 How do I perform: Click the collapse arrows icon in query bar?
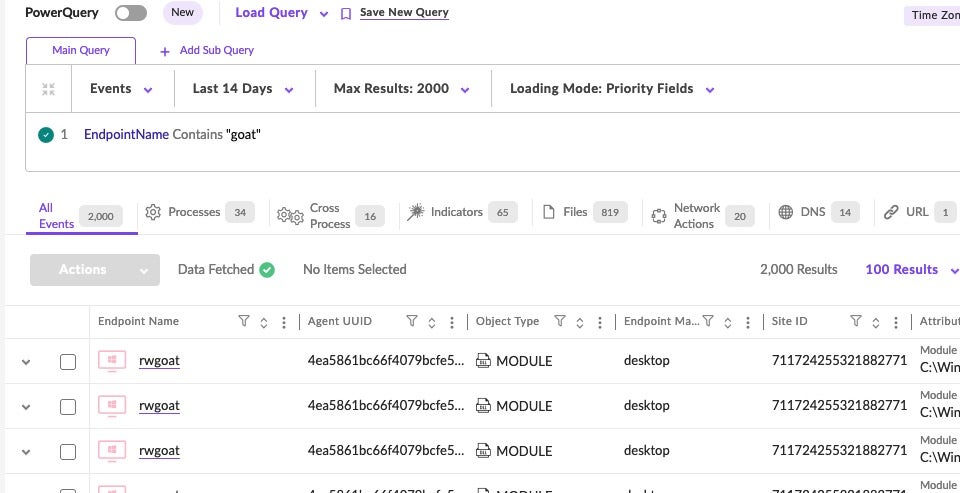[48, 89]
